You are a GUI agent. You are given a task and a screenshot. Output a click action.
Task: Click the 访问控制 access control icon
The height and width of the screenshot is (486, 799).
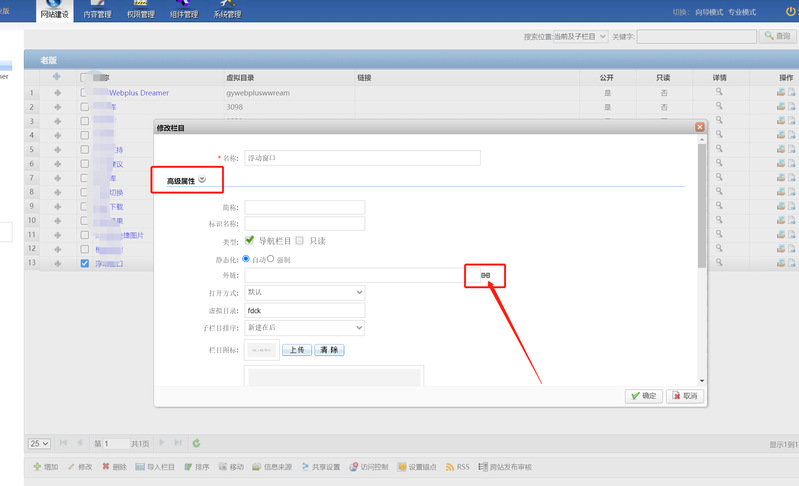(355, 467)
